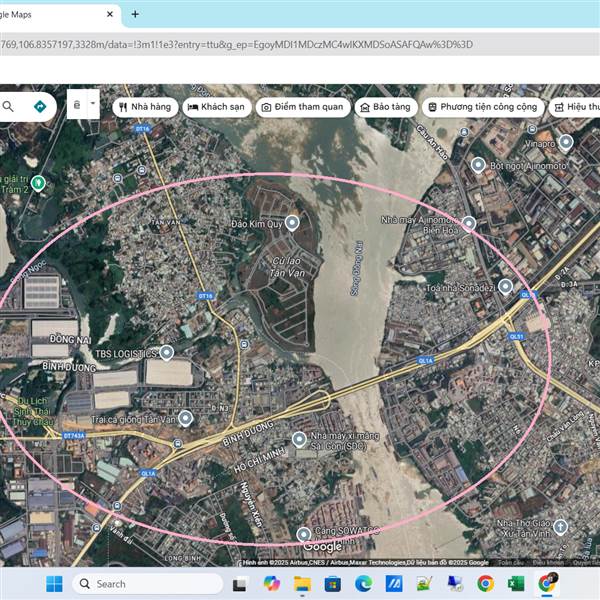Image resolution: width=600 pixels, height=600 pixels.
Task: Open Microsoft Store from the taskbar
Action: pos(333,584)
